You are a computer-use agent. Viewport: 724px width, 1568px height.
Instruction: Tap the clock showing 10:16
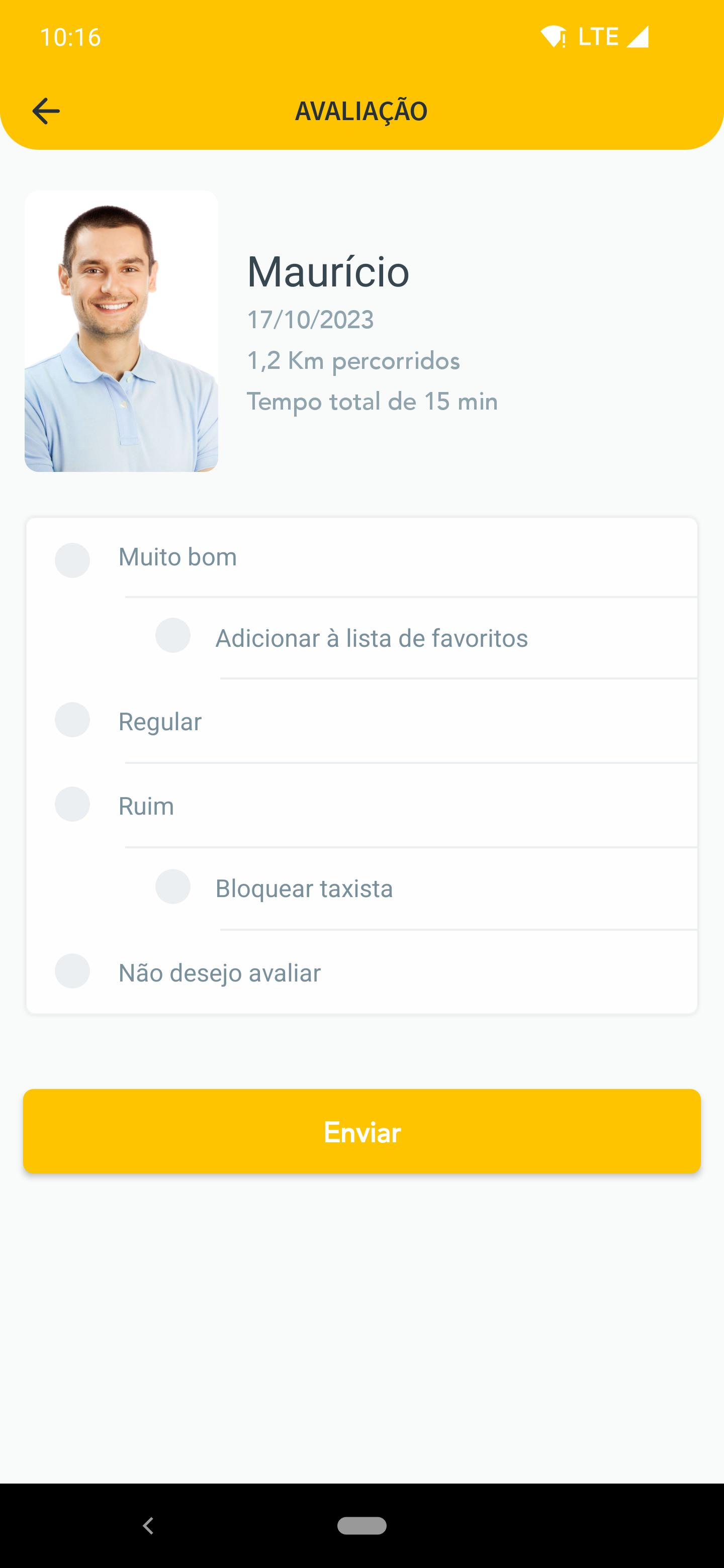coord(70,37)
